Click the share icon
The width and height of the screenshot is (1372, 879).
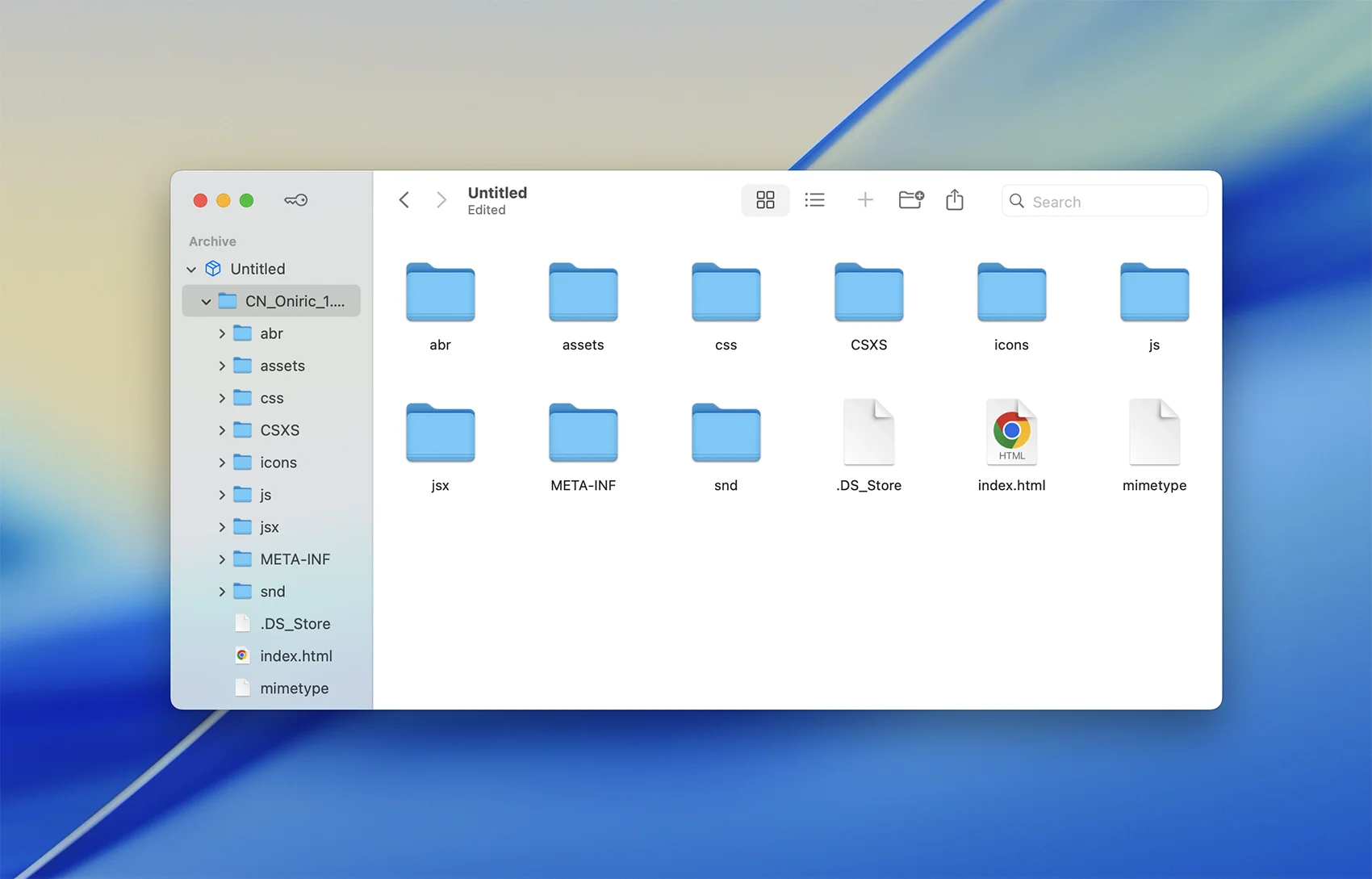954,200
